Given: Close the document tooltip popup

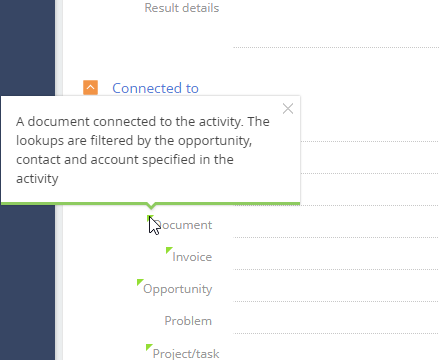Looking at the screenshot, I should point(288,109).
